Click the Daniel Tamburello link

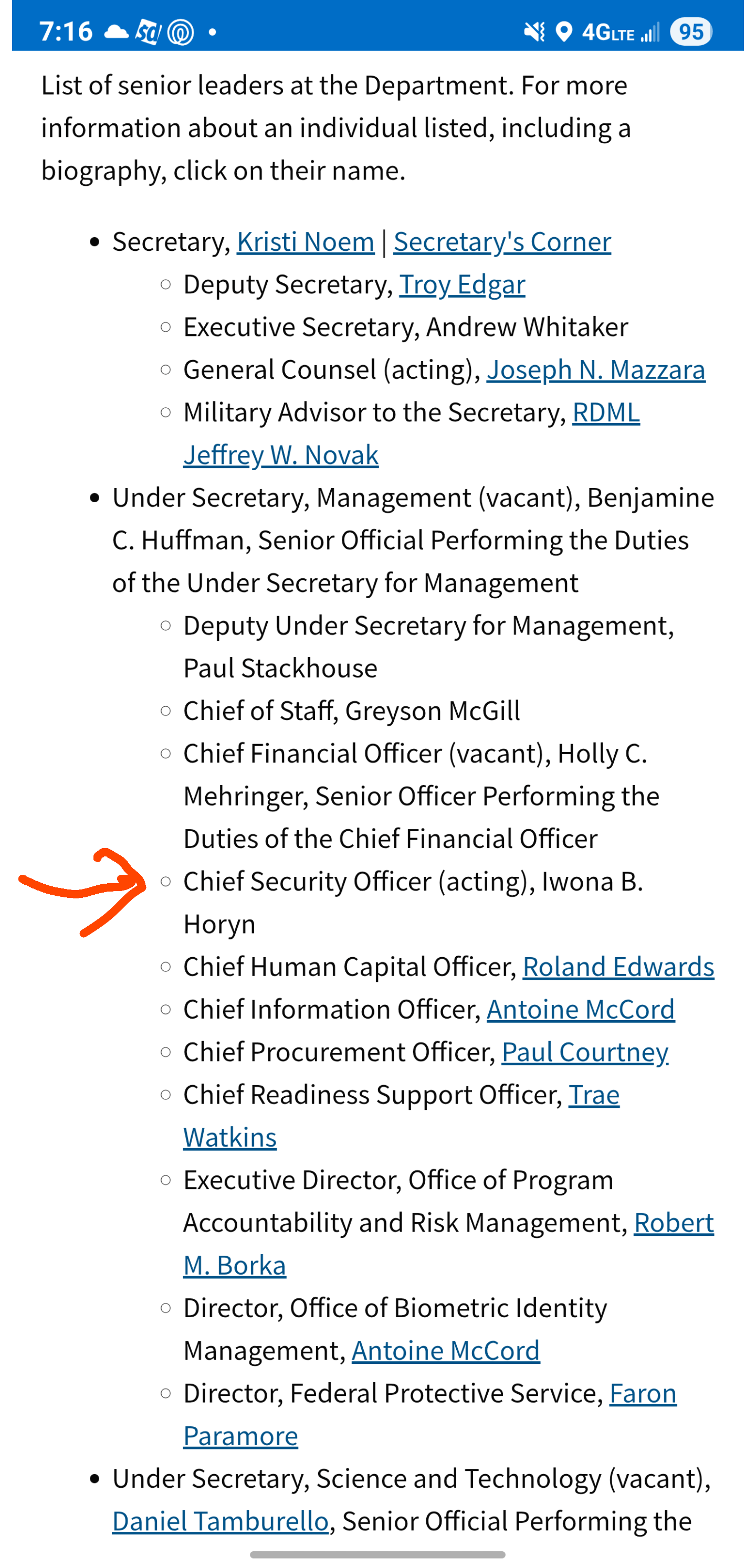220,1521
